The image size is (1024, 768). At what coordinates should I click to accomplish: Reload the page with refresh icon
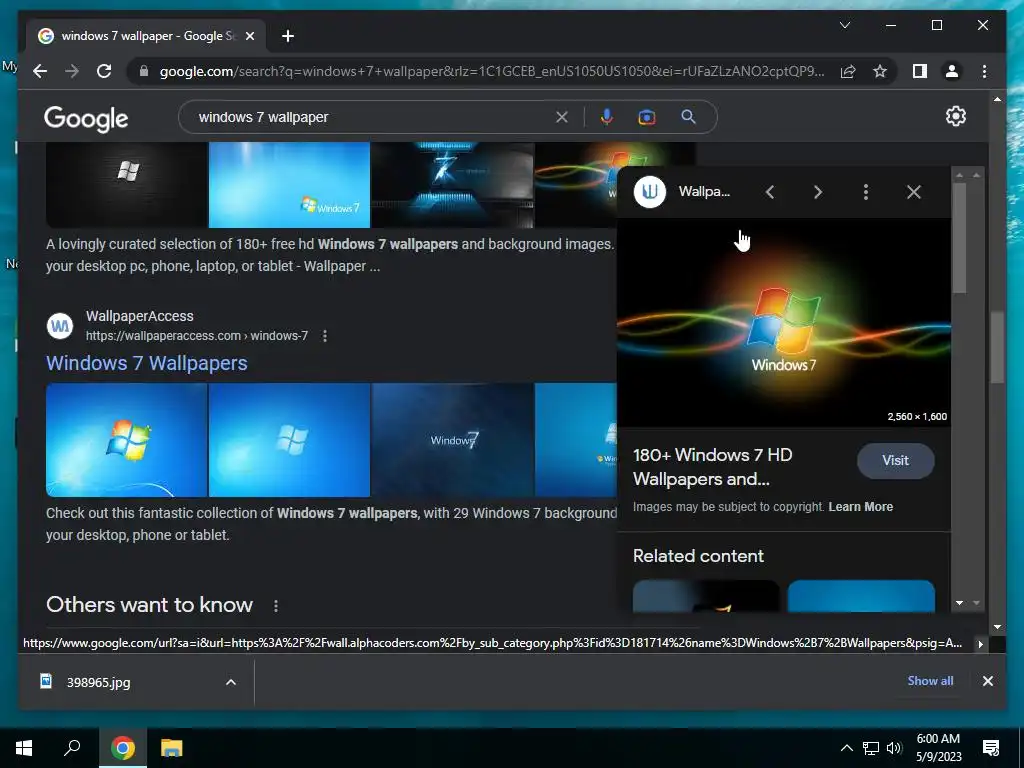(104, 71)
